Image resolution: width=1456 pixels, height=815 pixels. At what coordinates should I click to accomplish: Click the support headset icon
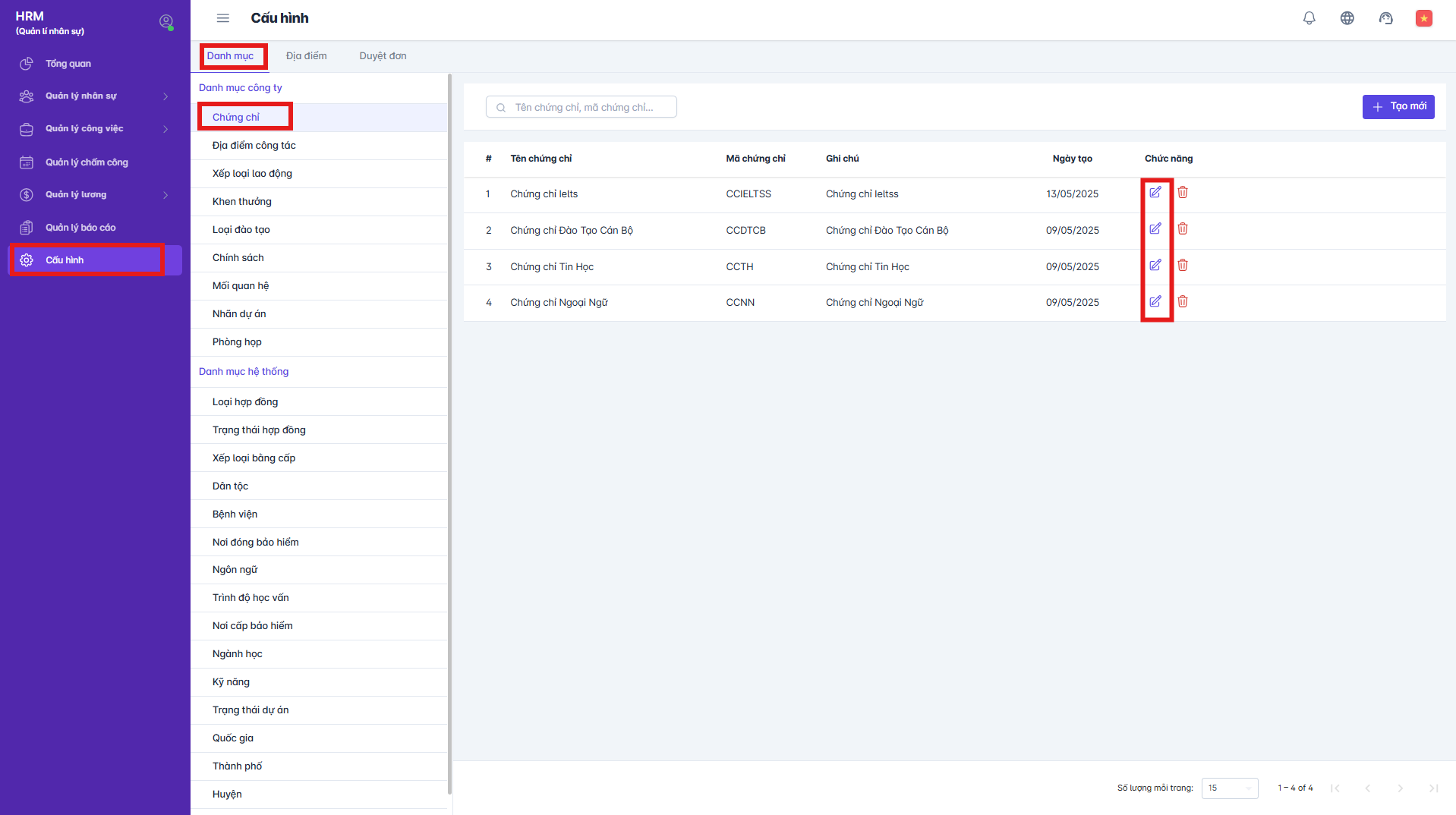(x=1385, y=18)
